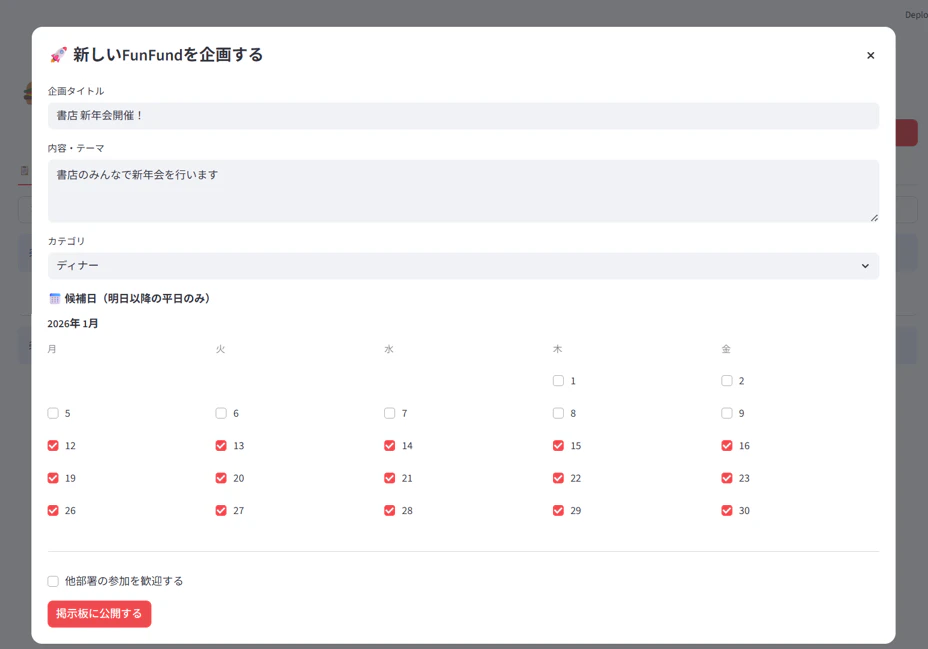928x649 pixels.
Task: Click the カテゴリ field label
Action: (66, 241)
